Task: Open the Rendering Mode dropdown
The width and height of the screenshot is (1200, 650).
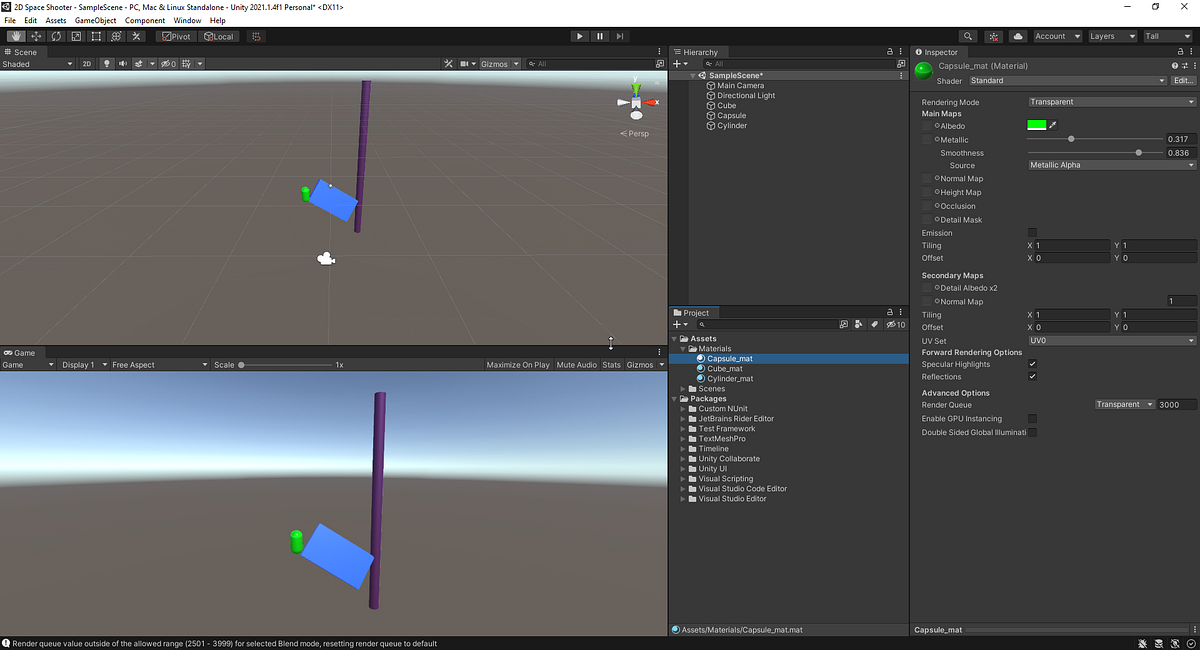Action: [1110, 101]
